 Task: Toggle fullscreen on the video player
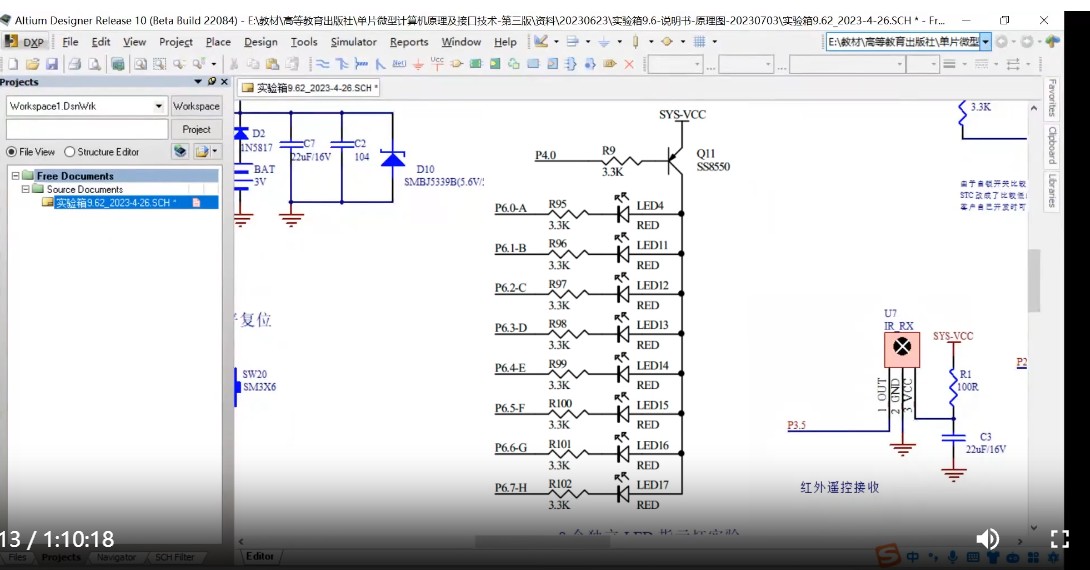(x=1059, y=539)
